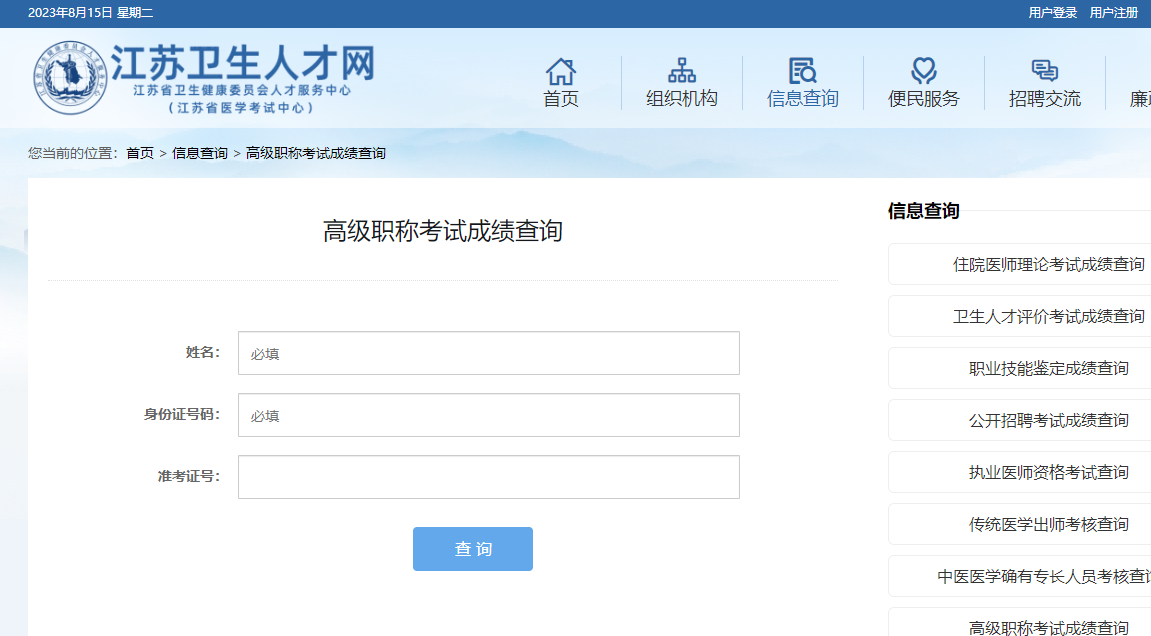Viewport: 1151px width, 636px height.
Task: Open the 组织机构 organization chart icon
Action: click(682, 72)
